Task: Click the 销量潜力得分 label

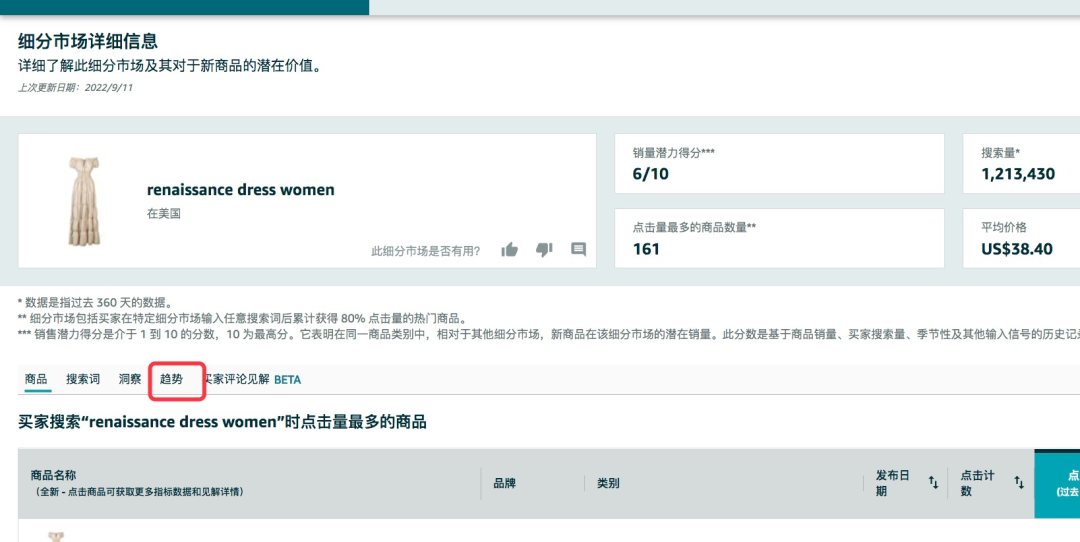Action: (x=674, y=153)
